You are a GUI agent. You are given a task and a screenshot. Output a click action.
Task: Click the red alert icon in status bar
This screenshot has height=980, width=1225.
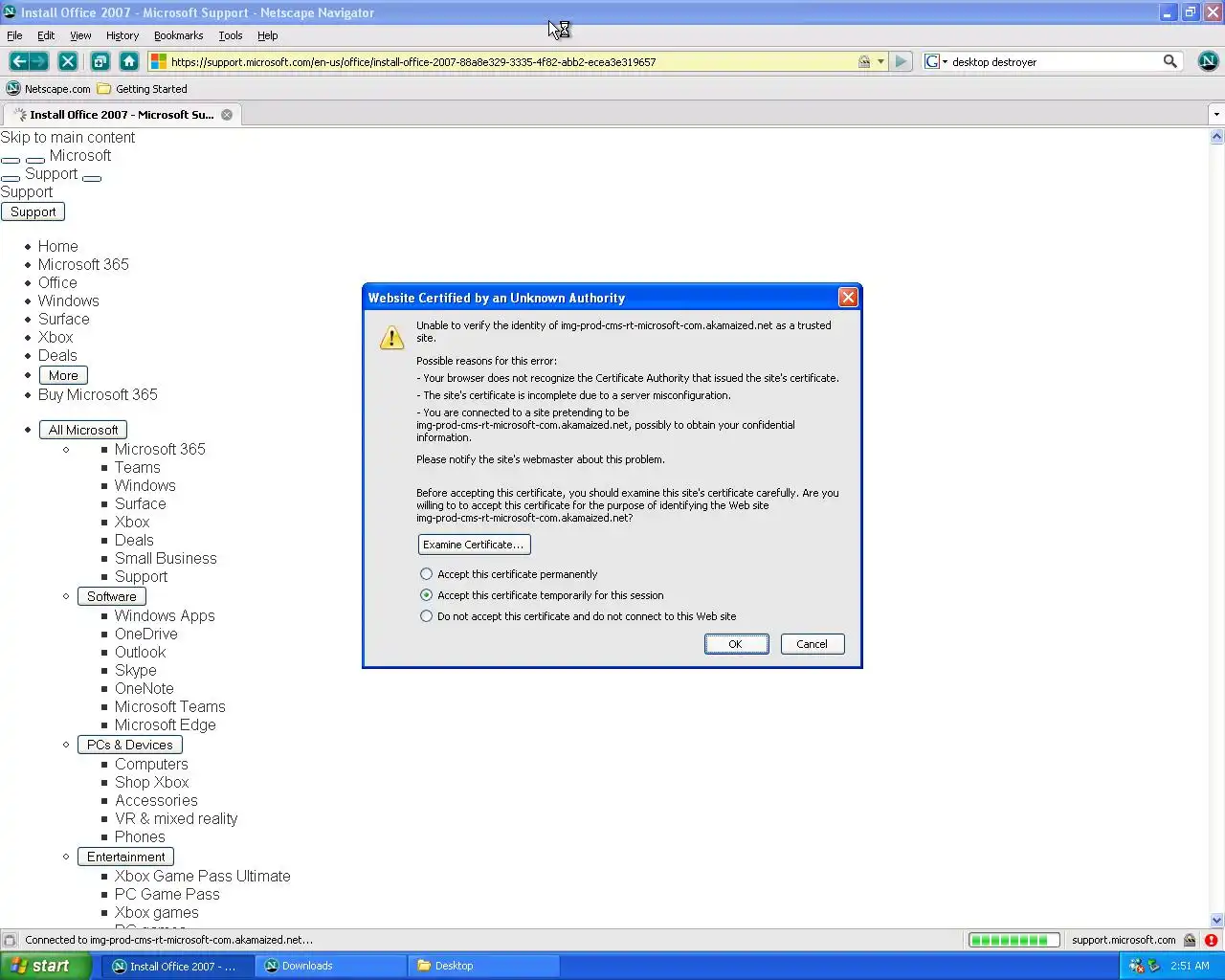(x=1211, y=940)
